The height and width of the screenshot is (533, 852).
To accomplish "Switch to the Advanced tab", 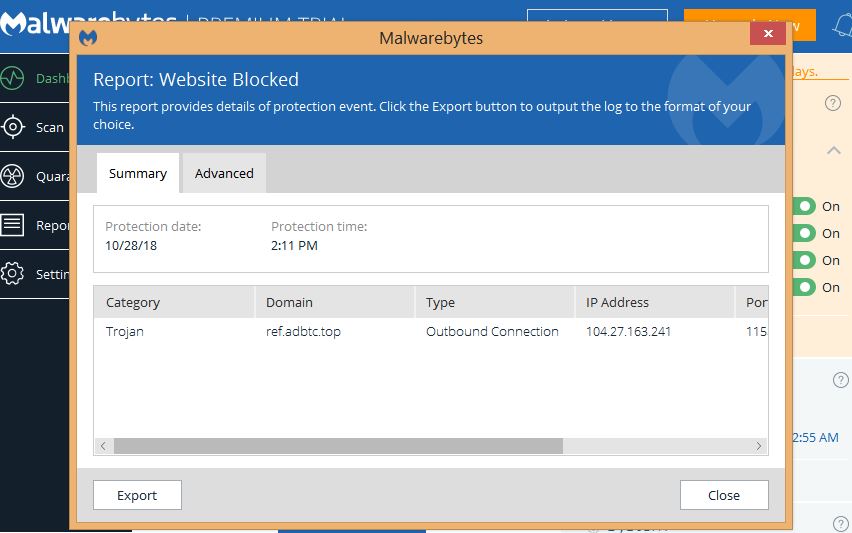I will click(224, 173).
